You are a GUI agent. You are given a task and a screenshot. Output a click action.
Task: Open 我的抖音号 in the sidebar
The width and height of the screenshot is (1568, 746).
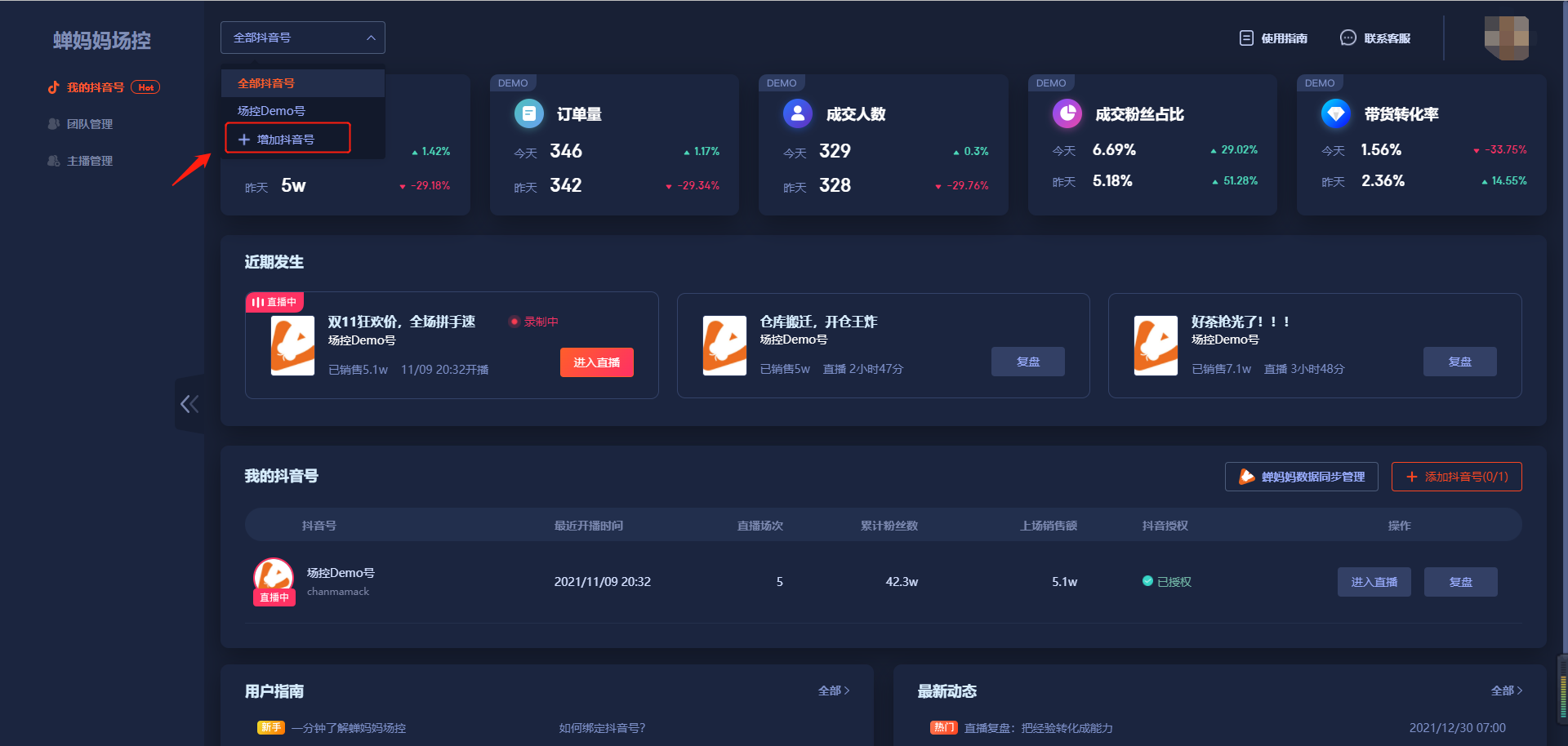point(96,87)
